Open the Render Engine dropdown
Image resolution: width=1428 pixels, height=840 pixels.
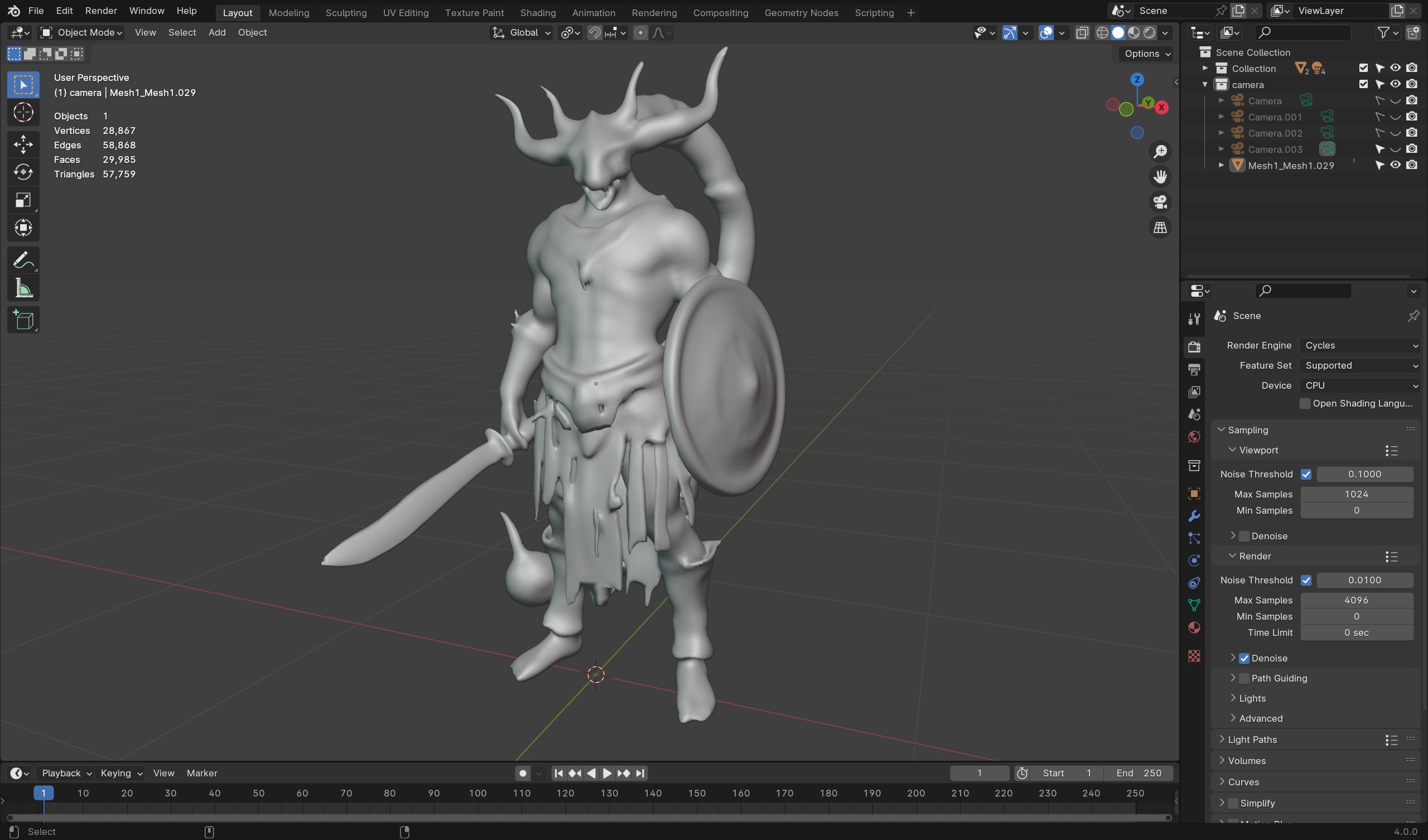(x=1360, y=346)
